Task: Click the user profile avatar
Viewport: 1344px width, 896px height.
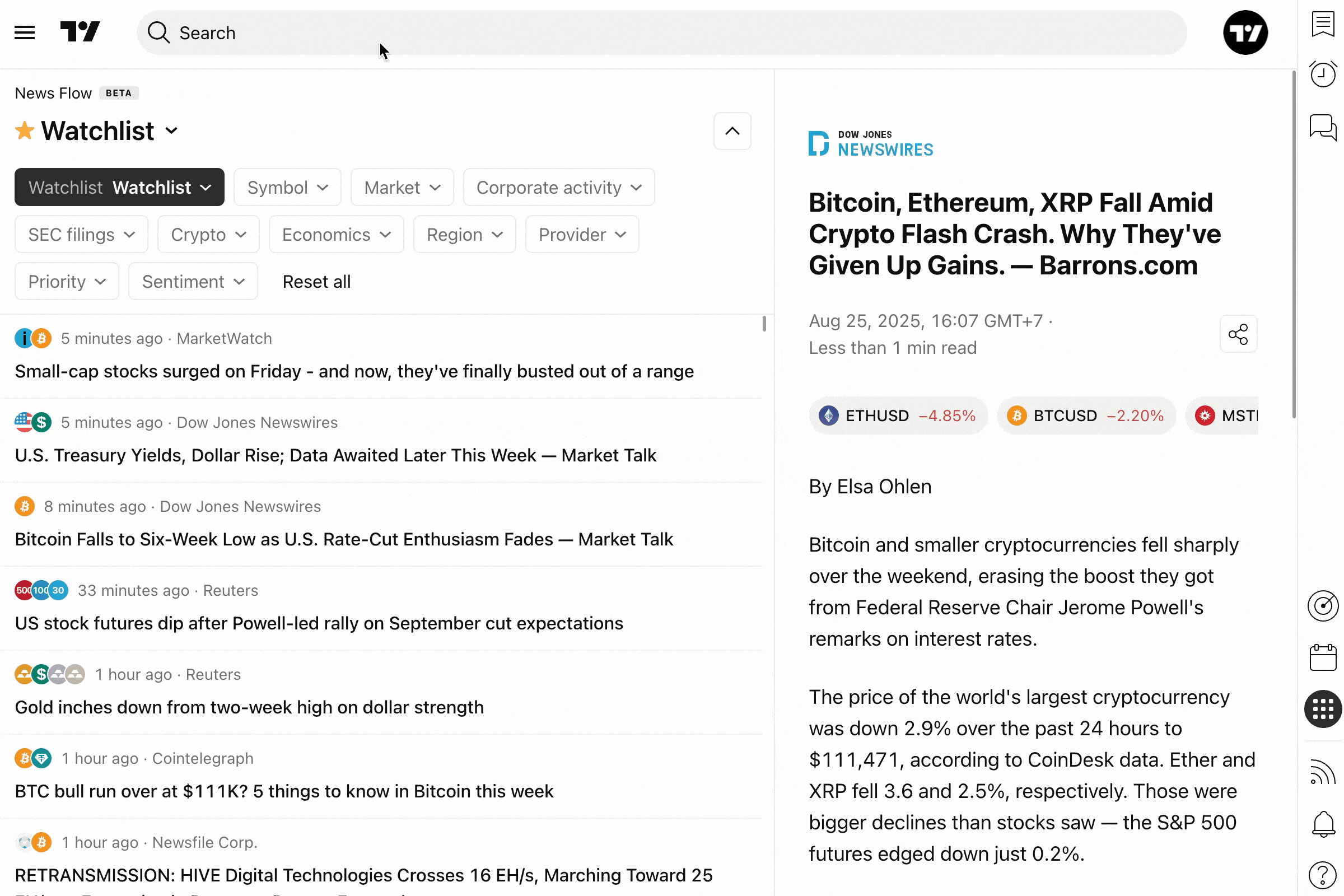Action: coord(1245,32)
